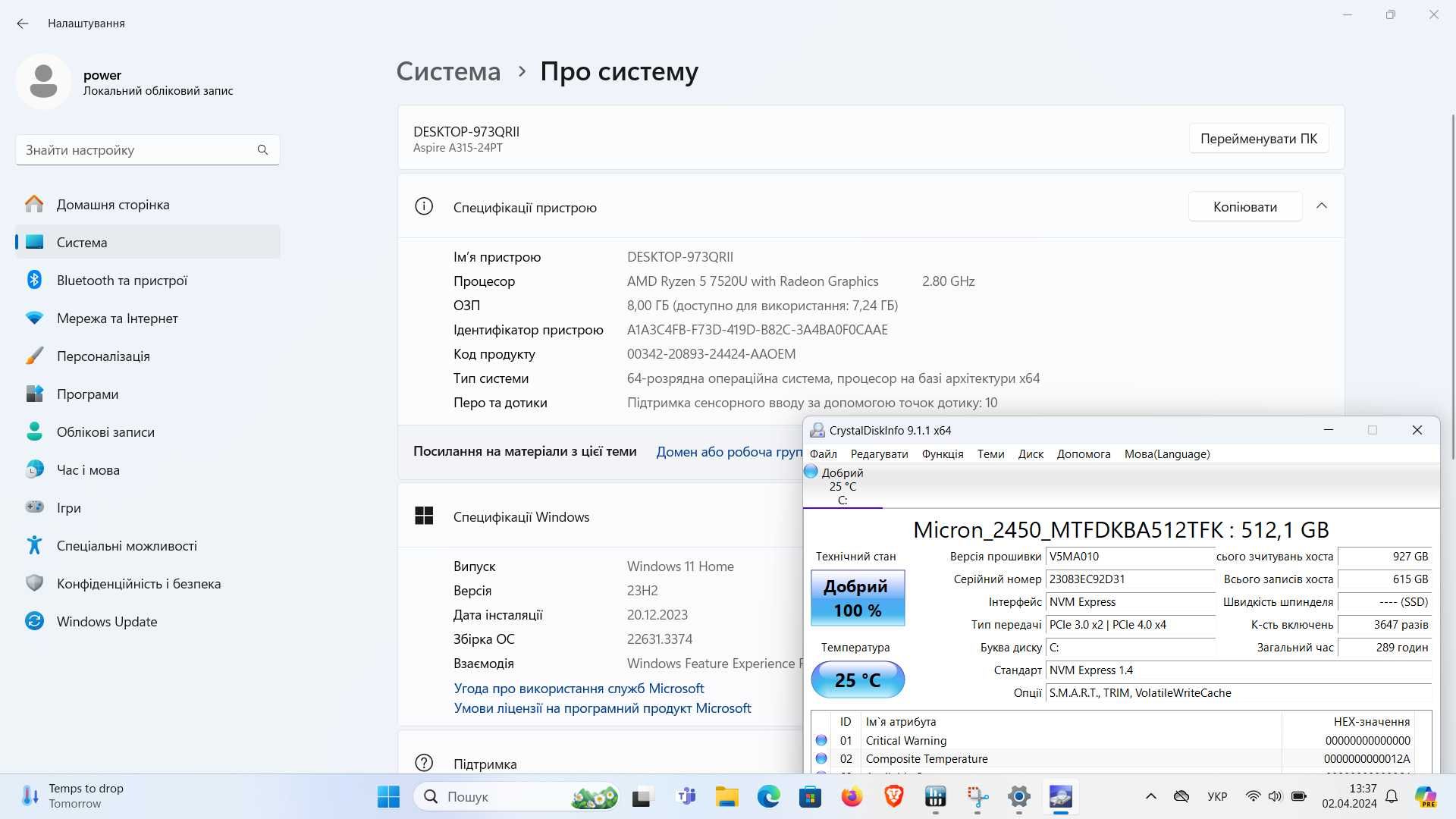Expand the Windows specifications section header
Screen dimensions: 1456x819
click(x=599, y=516)
